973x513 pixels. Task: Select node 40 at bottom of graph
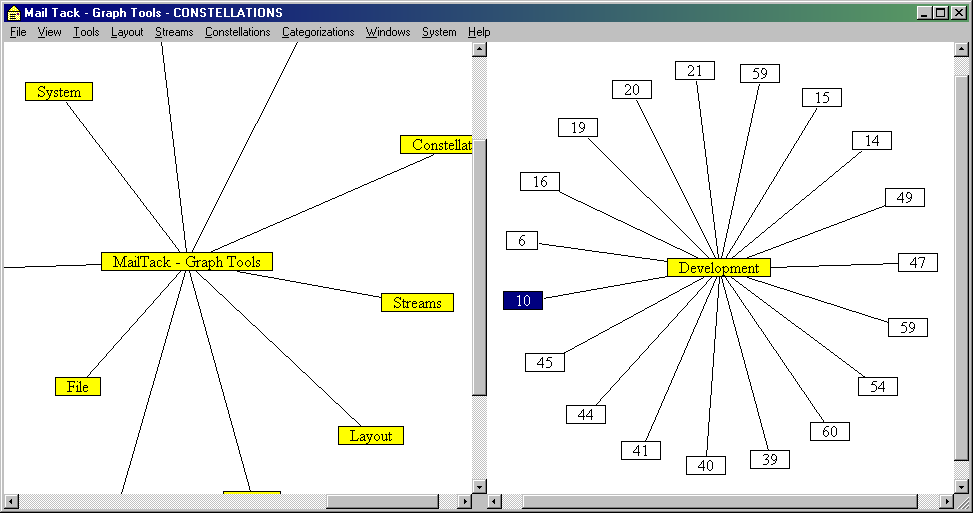pos(706,466)
